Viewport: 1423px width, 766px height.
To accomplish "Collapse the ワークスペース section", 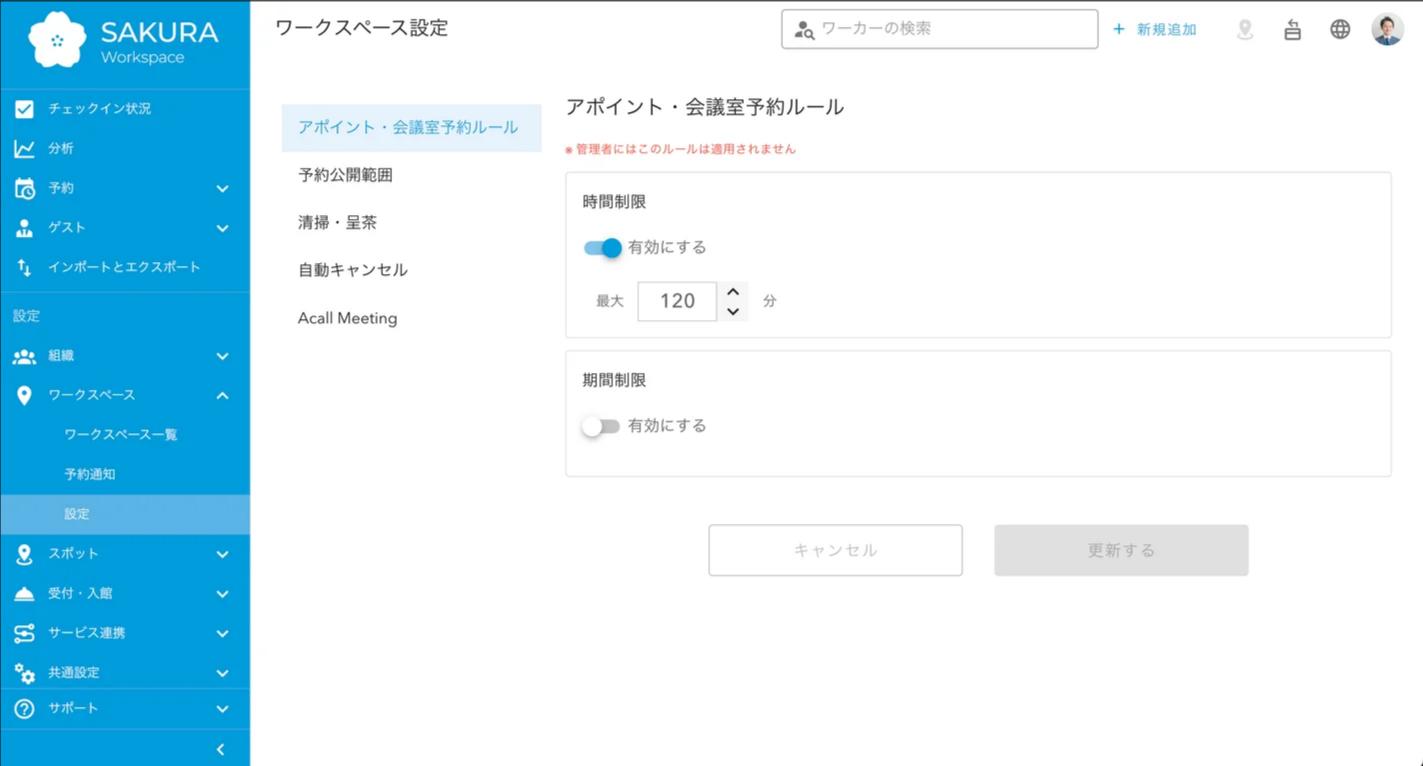I will [222, 395].
